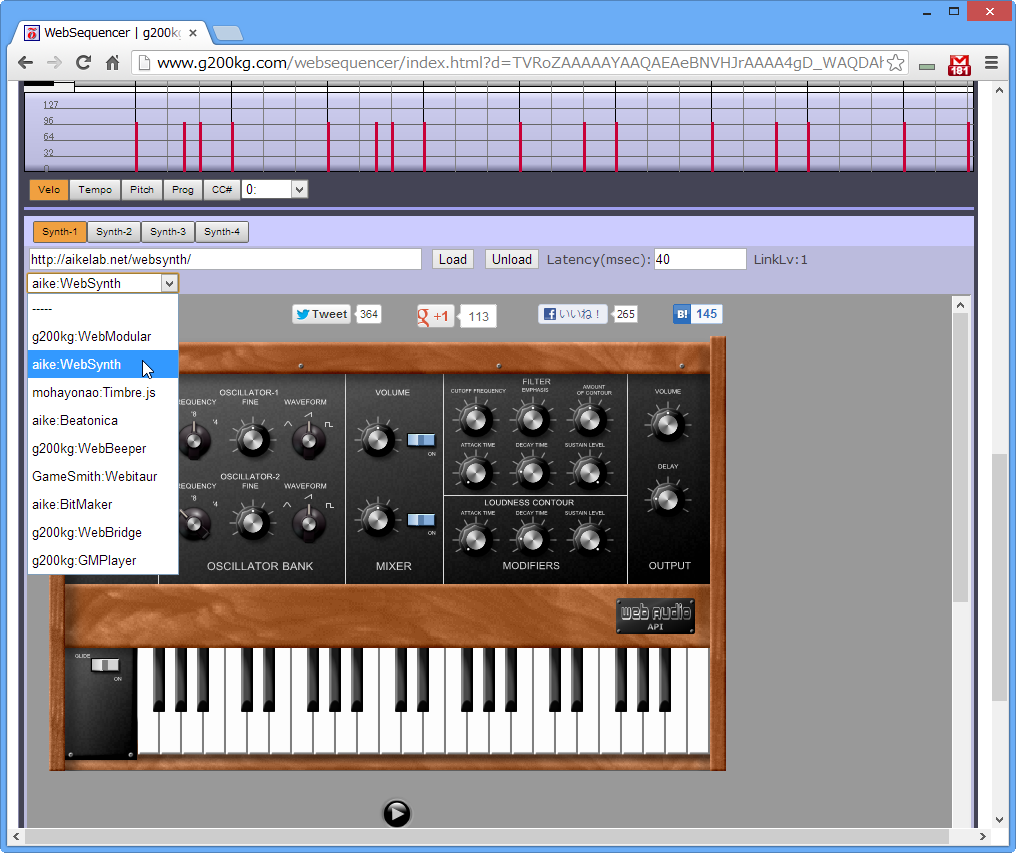Click the Google +1 button
This screenshot has height=853, width=1016.
pos(435,316)
